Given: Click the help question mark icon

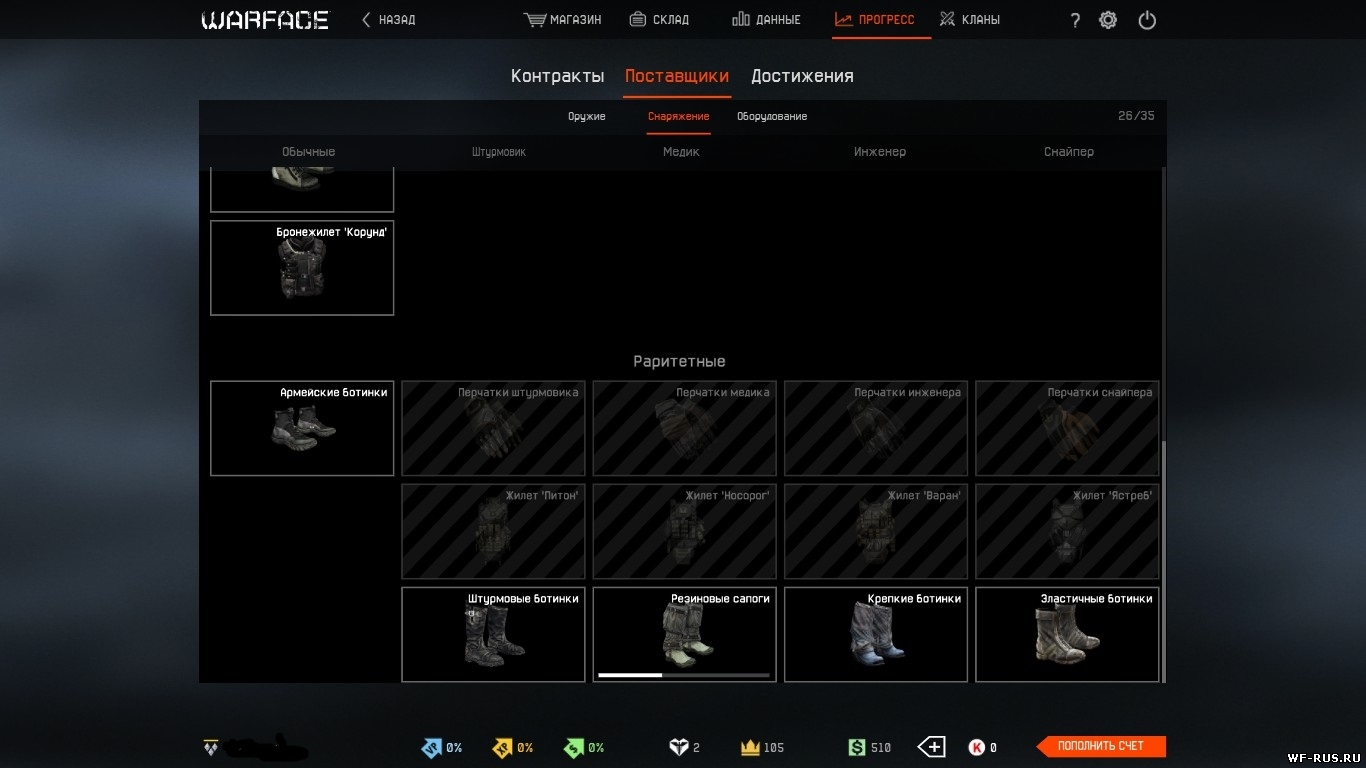Looking at the screenshot, I should [1075, 20].
